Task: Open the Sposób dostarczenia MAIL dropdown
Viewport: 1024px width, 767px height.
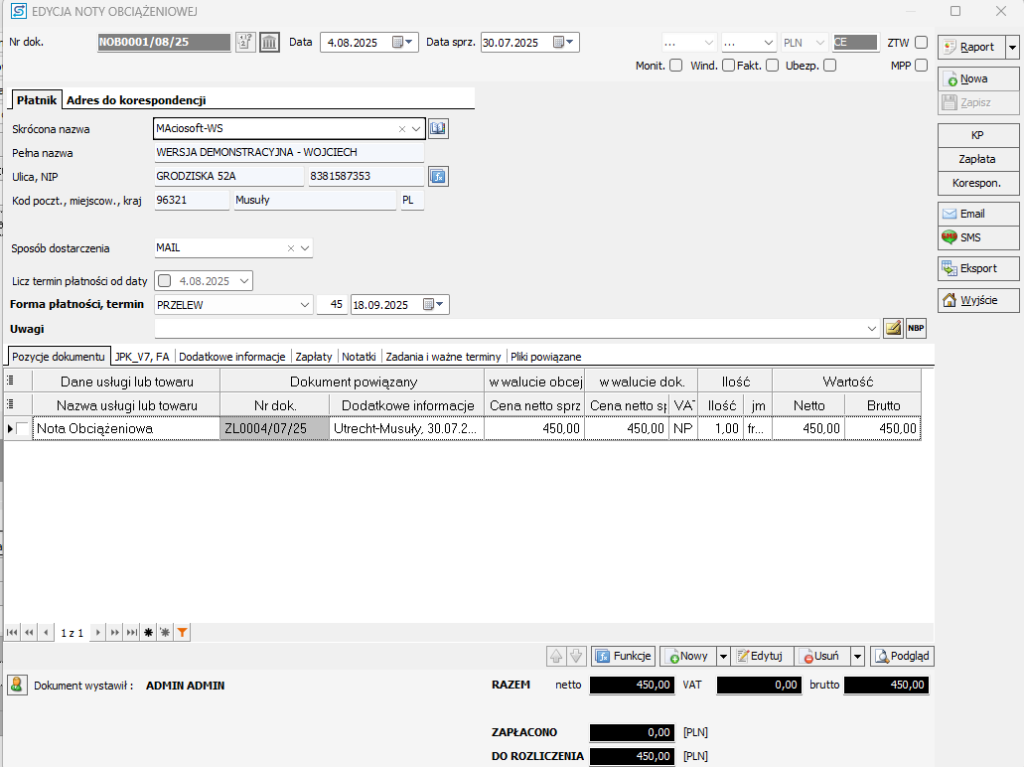Action: 305,248
